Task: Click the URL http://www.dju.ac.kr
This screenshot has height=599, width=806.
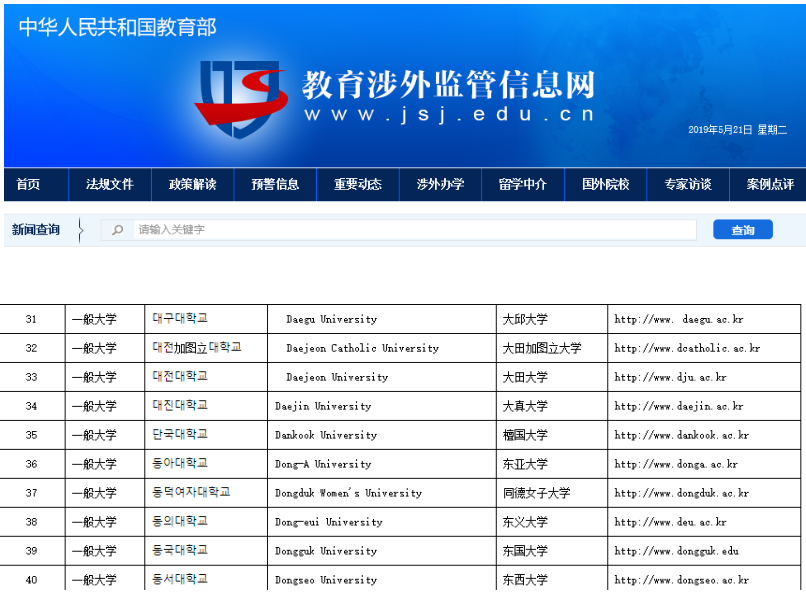Action: pyautogui.click(x=670, y=377)
